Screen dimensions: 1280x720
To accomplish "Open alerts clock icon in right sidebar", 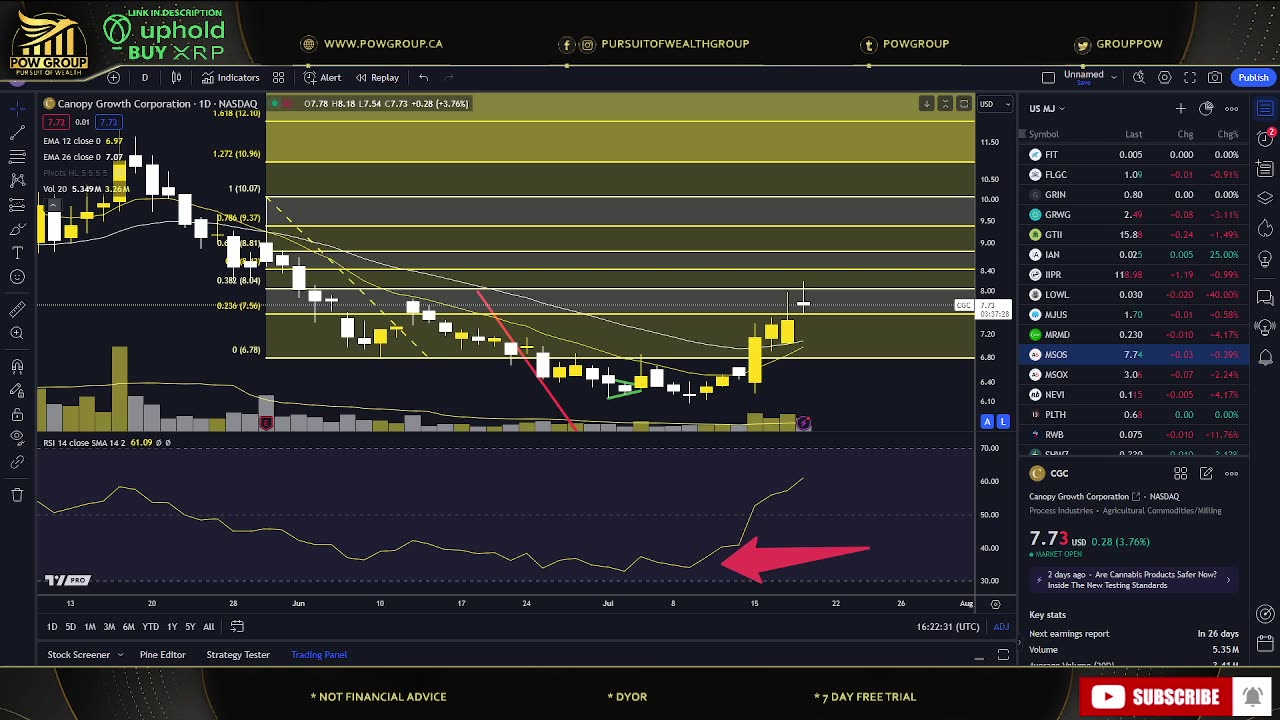I will point(1265,138).
